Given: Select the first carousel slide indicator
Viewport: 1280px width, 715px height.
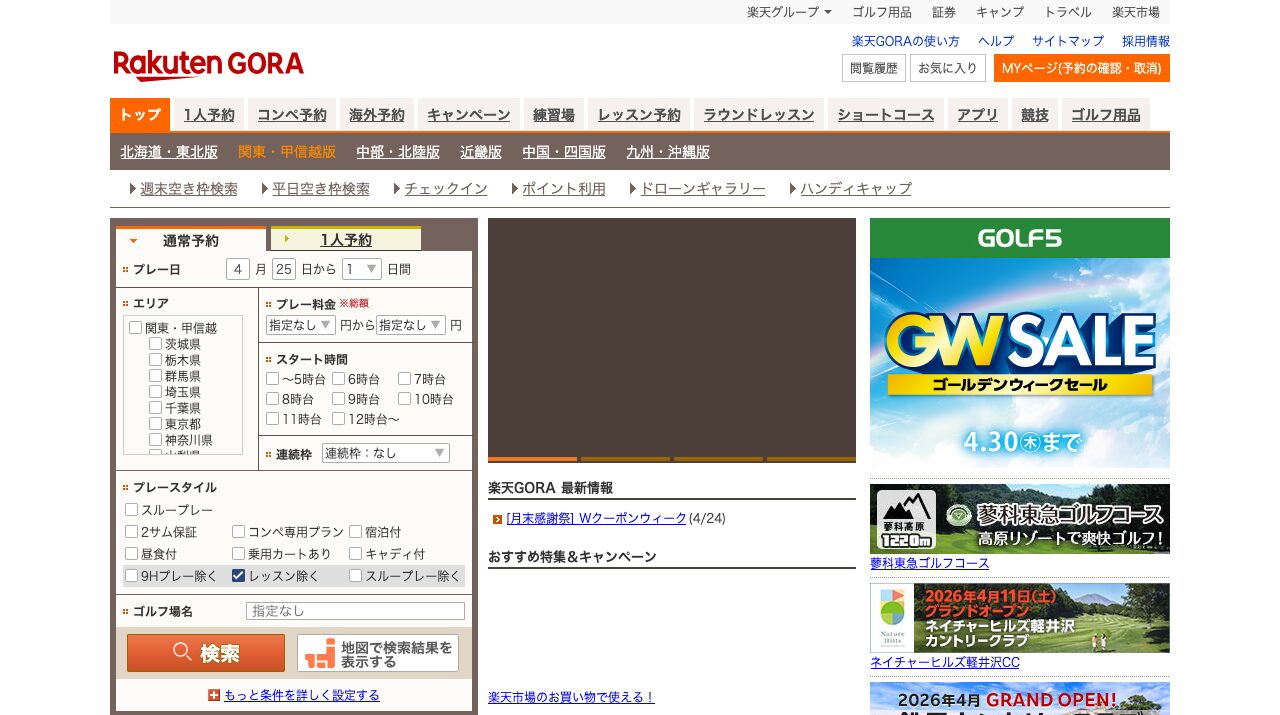Looking at the screenshot, I should pyautogui.click(x=532, y=459).
